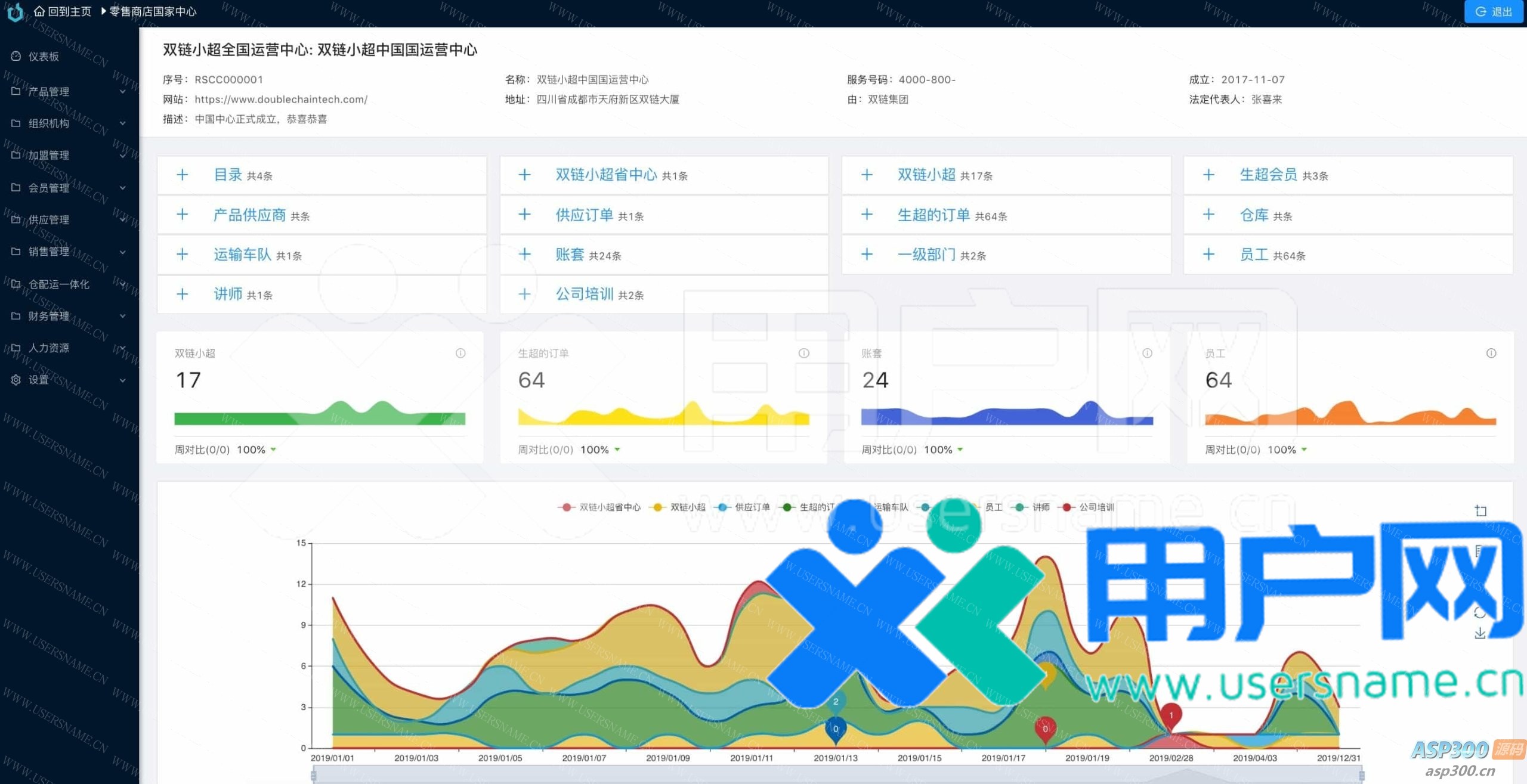This screenshot has width=1527, height=784.
Task: Click the red marker pin labeled 1
Action: [1171, 715]
